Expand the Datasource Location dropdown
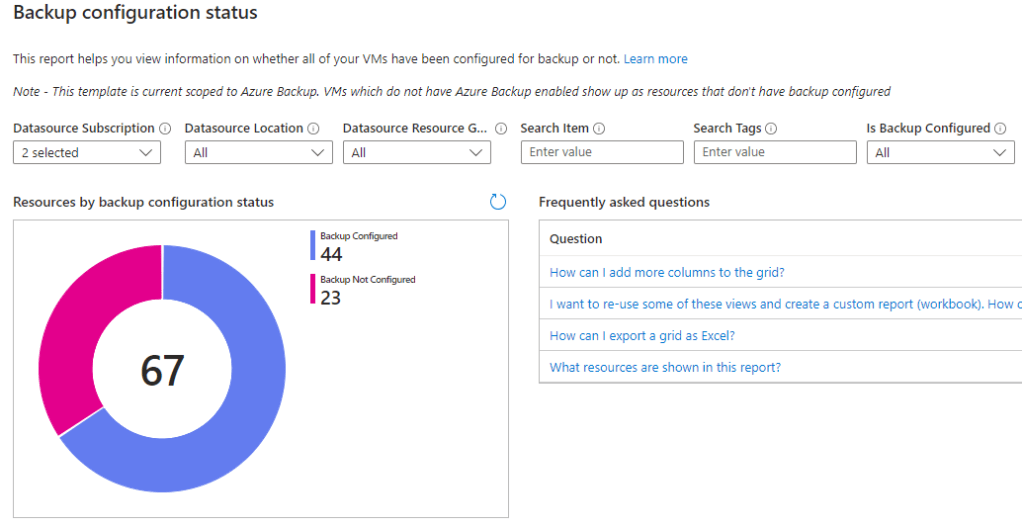1022x527 pixels. point(259,153)
